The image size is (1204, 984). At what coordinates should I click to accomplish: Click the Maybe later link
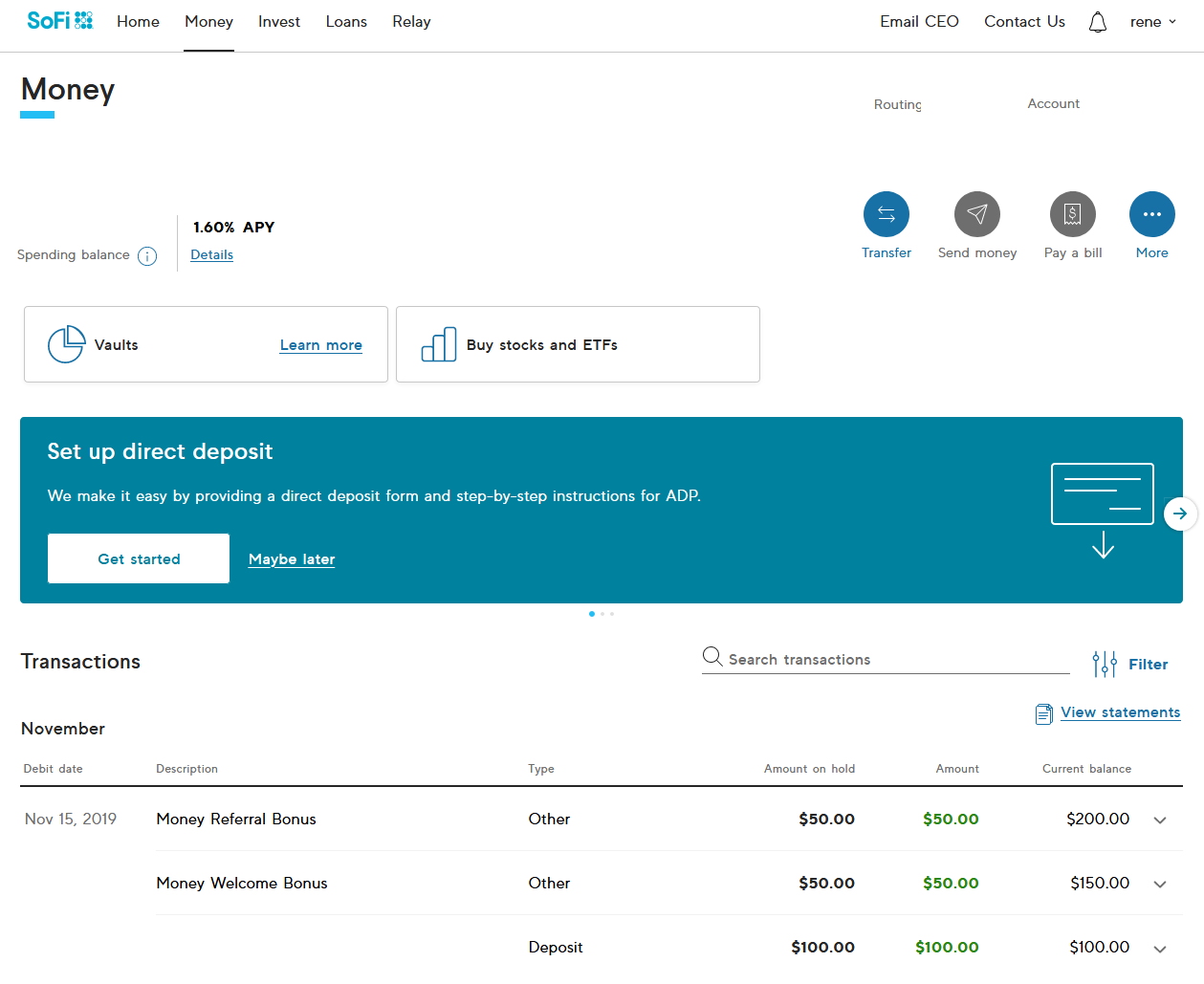292,559
